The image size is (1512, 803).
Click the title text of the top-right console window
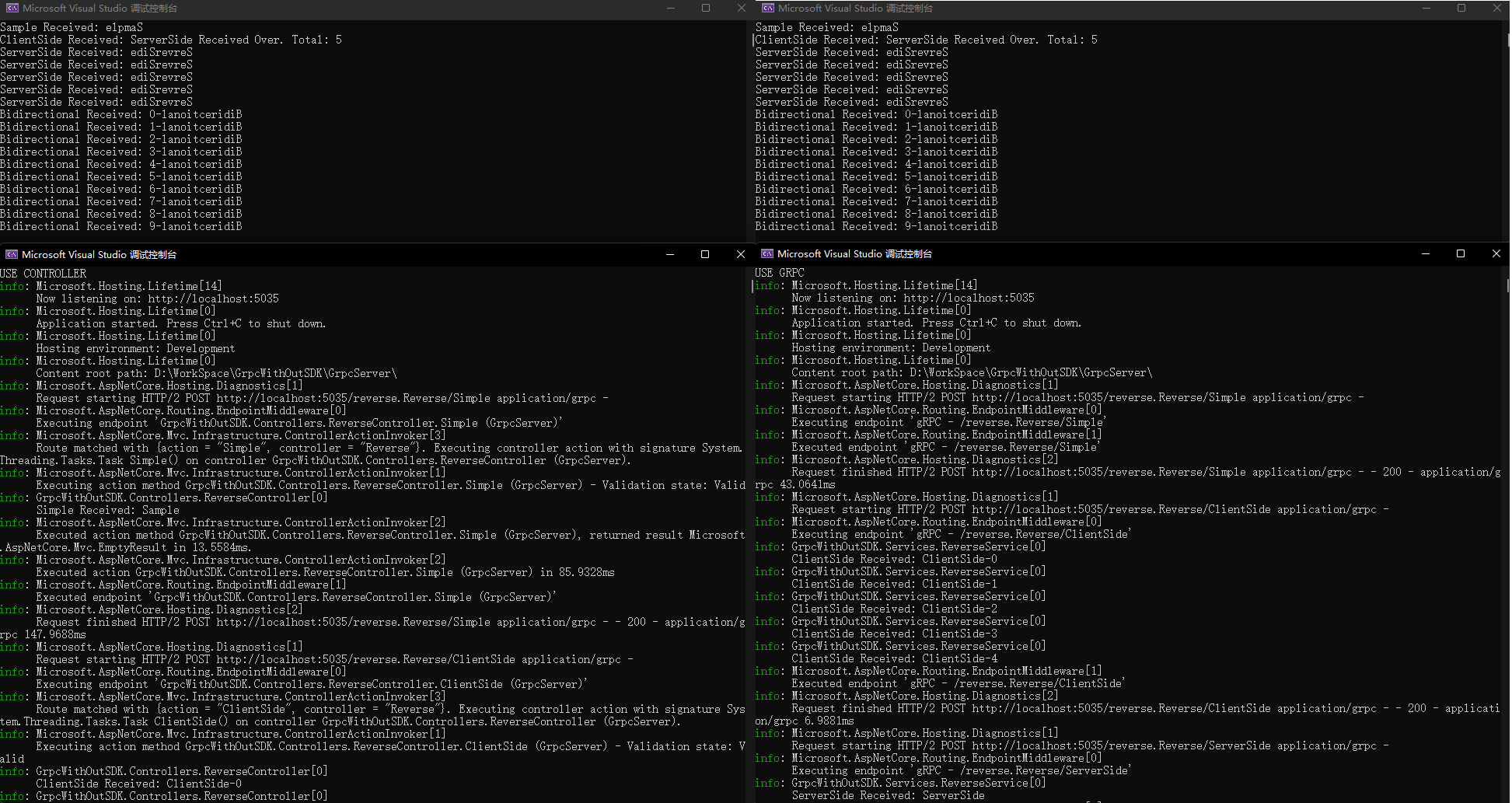pos(855,8)
